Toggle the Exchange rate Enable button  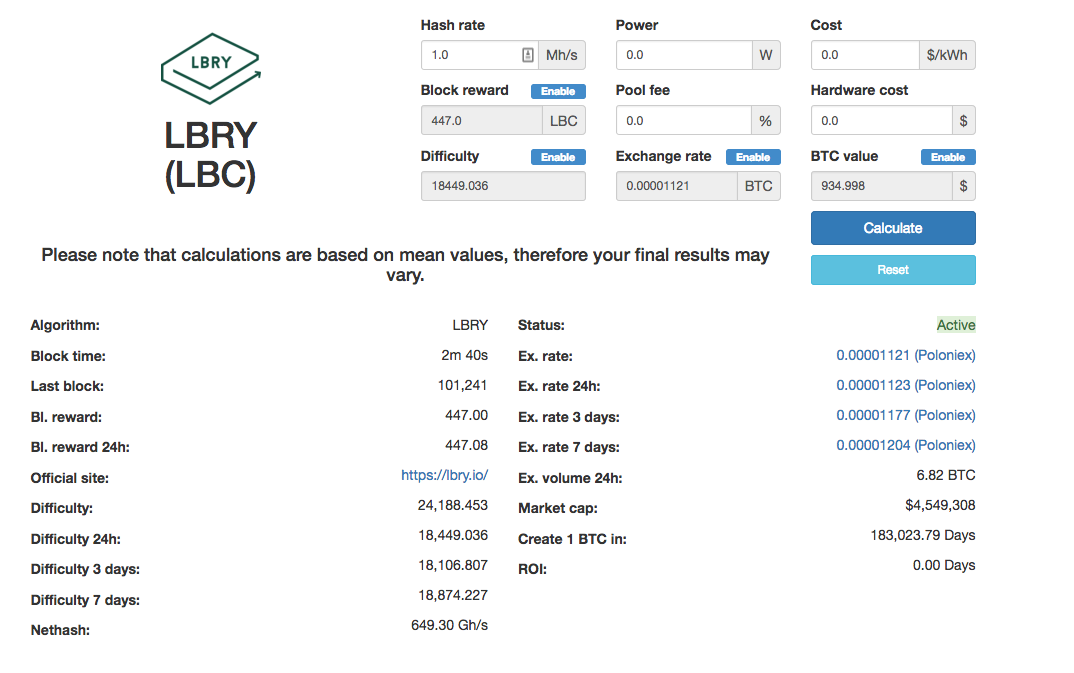[x=753, y=157]
